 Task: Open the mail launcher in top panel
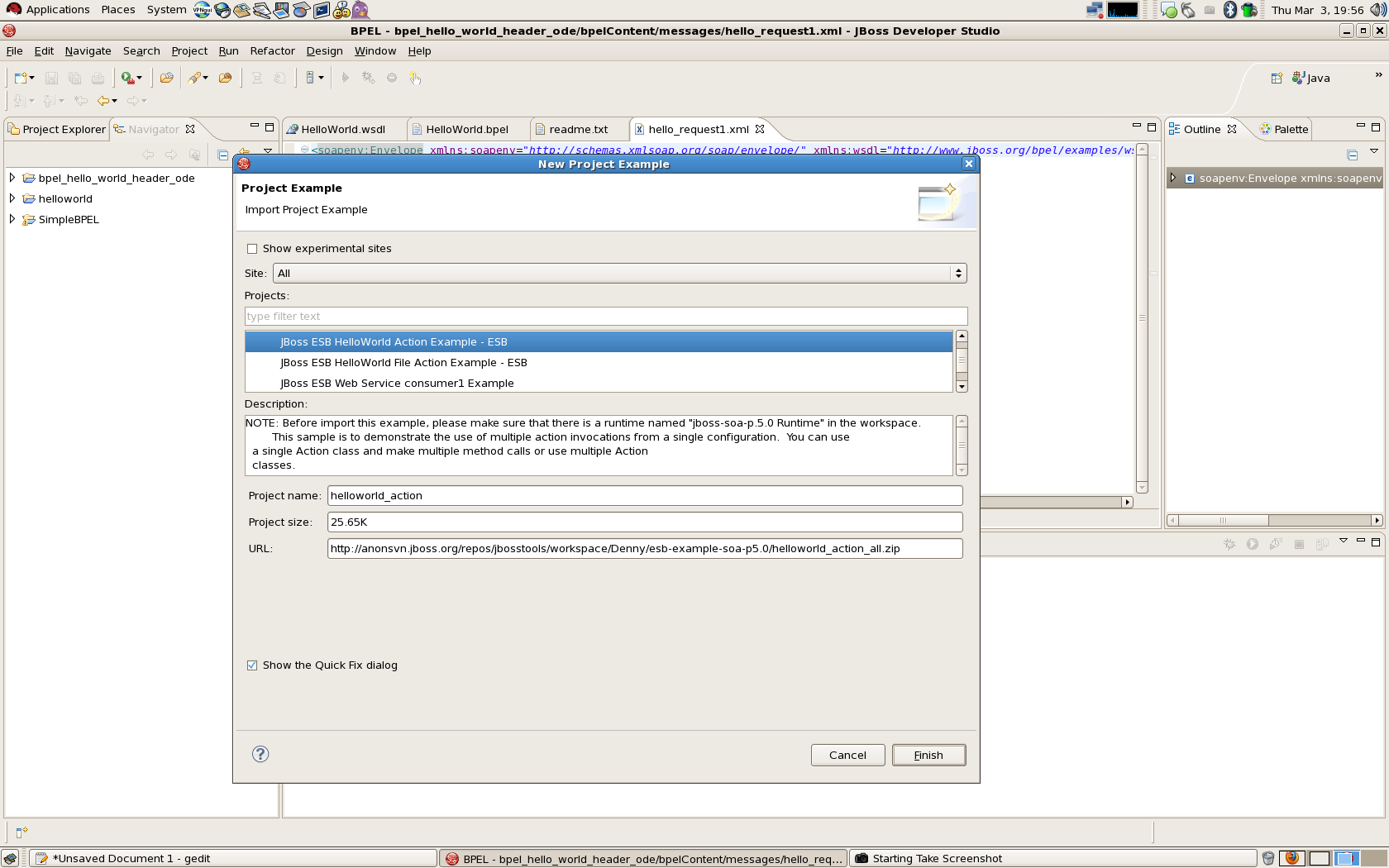coord(242,10)
